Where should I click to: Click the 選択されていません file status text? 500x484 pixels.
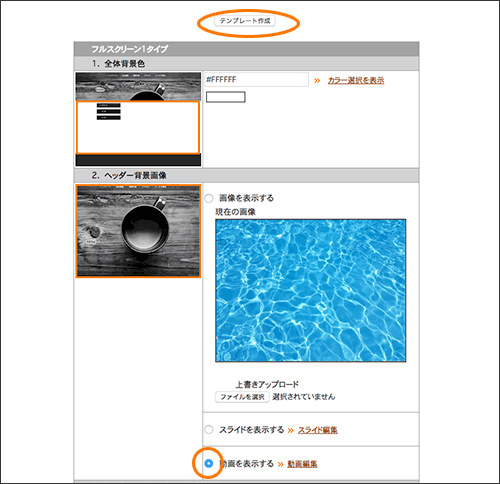point(304,397)
